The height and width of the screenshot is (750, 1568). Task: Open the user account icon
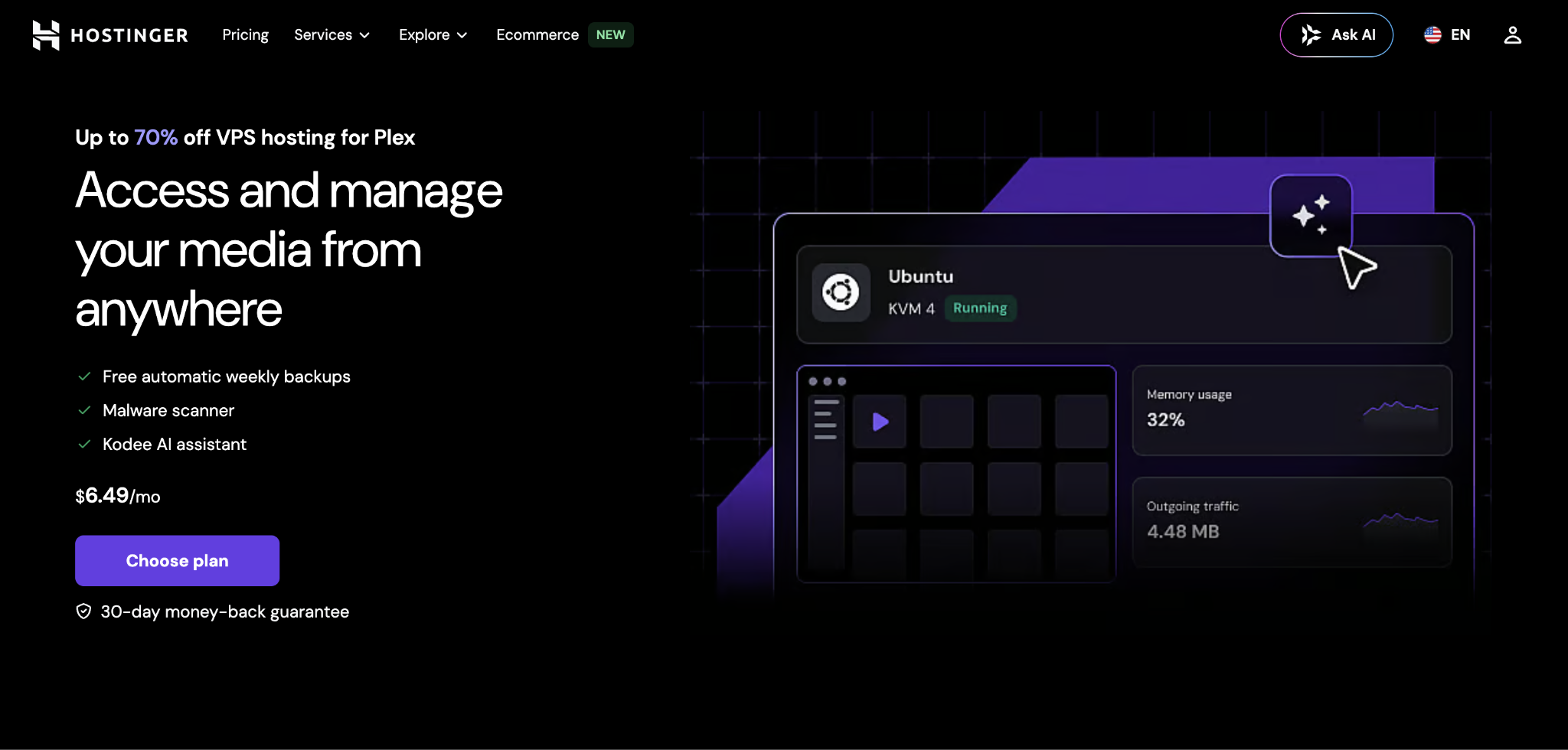(1512, 34)
